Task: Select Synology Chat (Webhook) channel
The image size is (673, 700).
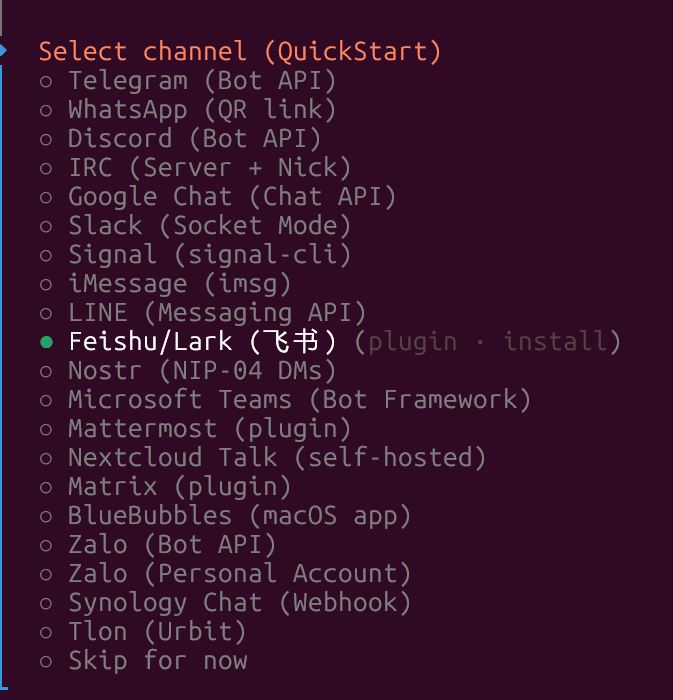Action: (x=239, y=603)
